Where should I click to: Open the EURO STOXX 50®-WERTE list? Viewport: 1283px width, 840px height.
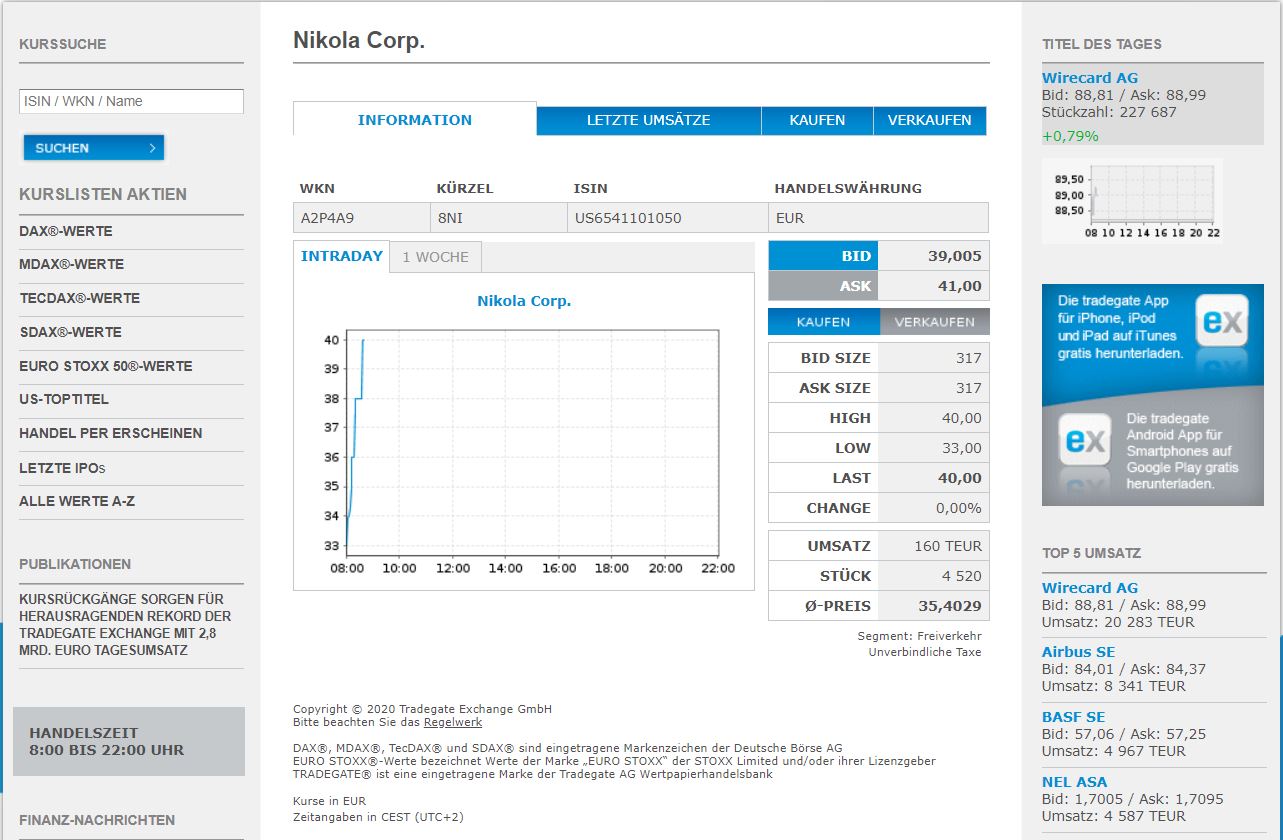(106, 366)
